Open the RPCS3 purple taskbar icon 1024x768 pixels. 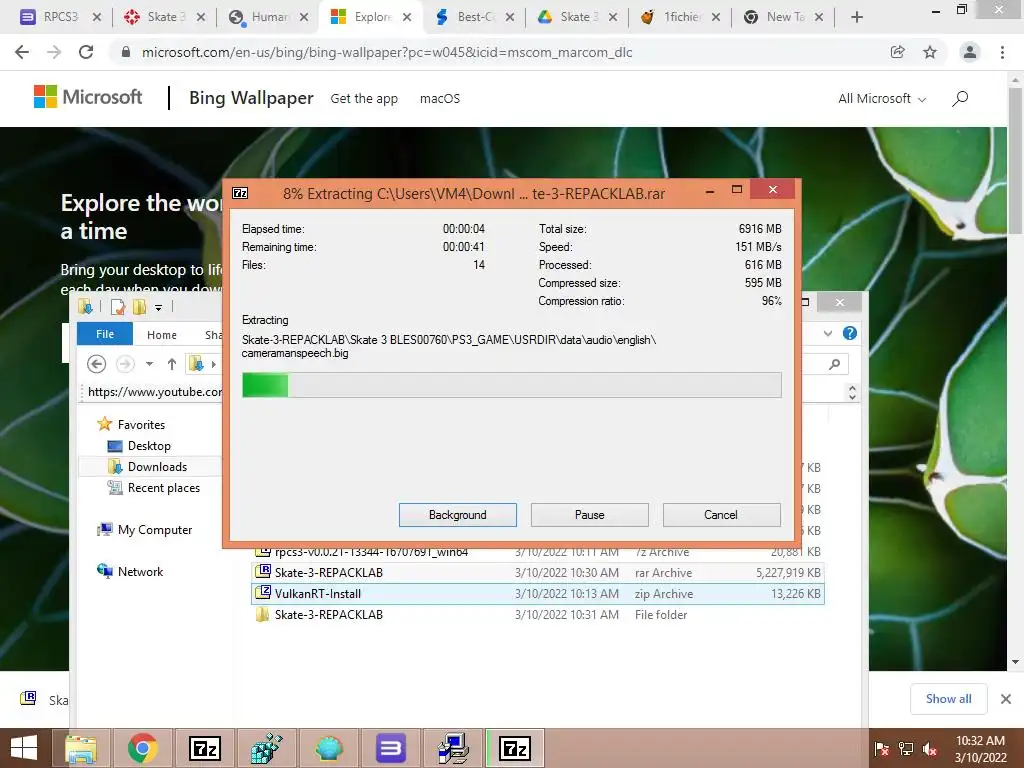pos(391,748)
